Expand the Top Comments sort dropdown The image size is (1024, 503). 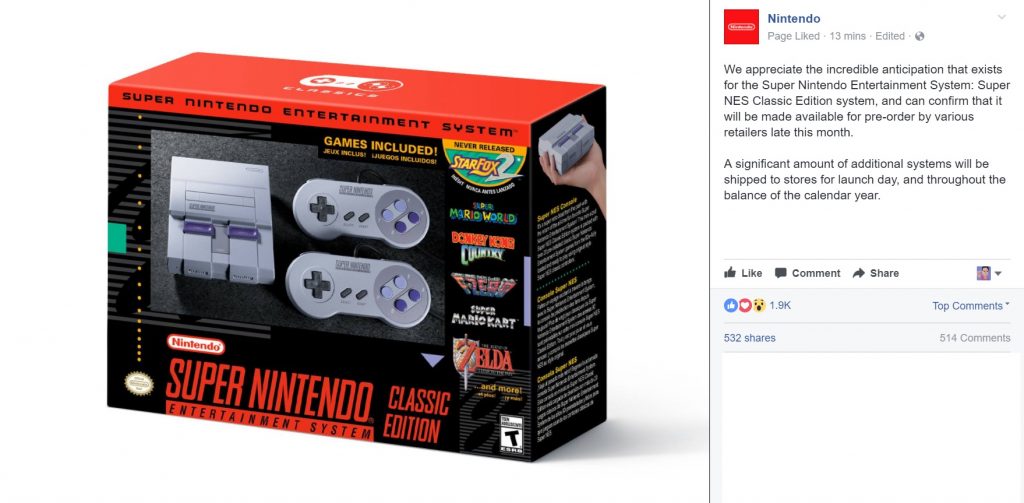click(971, 306)
